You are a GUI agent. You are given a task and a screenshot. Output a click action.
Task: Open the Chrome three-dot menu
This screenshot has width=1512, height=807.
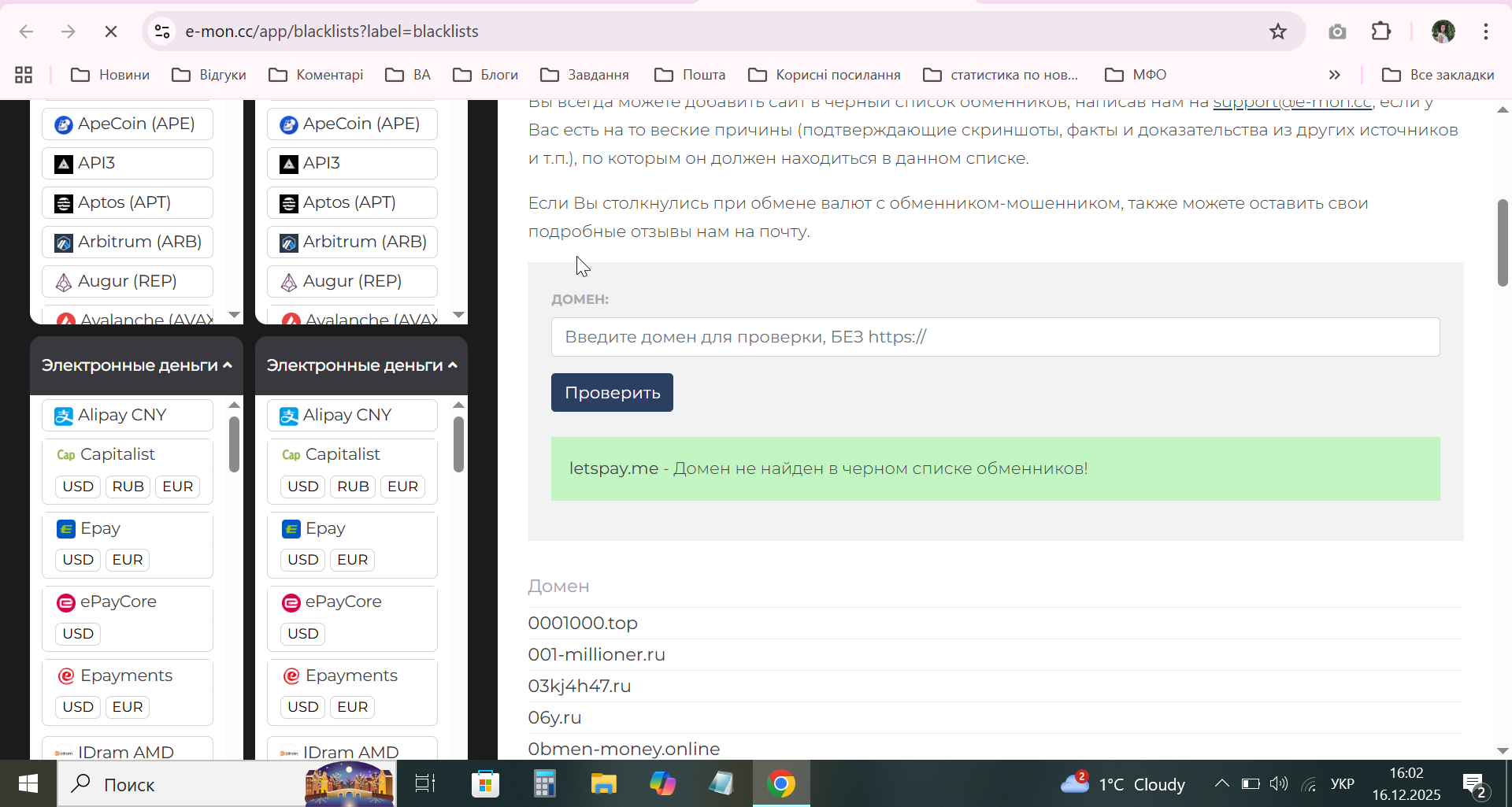pyautogui.click(x=1486, y=31)
